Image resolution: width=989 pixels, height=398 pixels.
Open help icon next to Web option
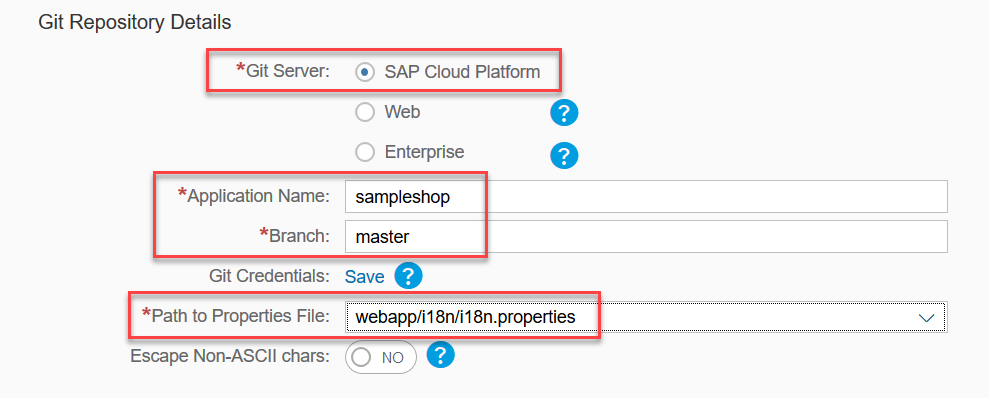point(565,114)
